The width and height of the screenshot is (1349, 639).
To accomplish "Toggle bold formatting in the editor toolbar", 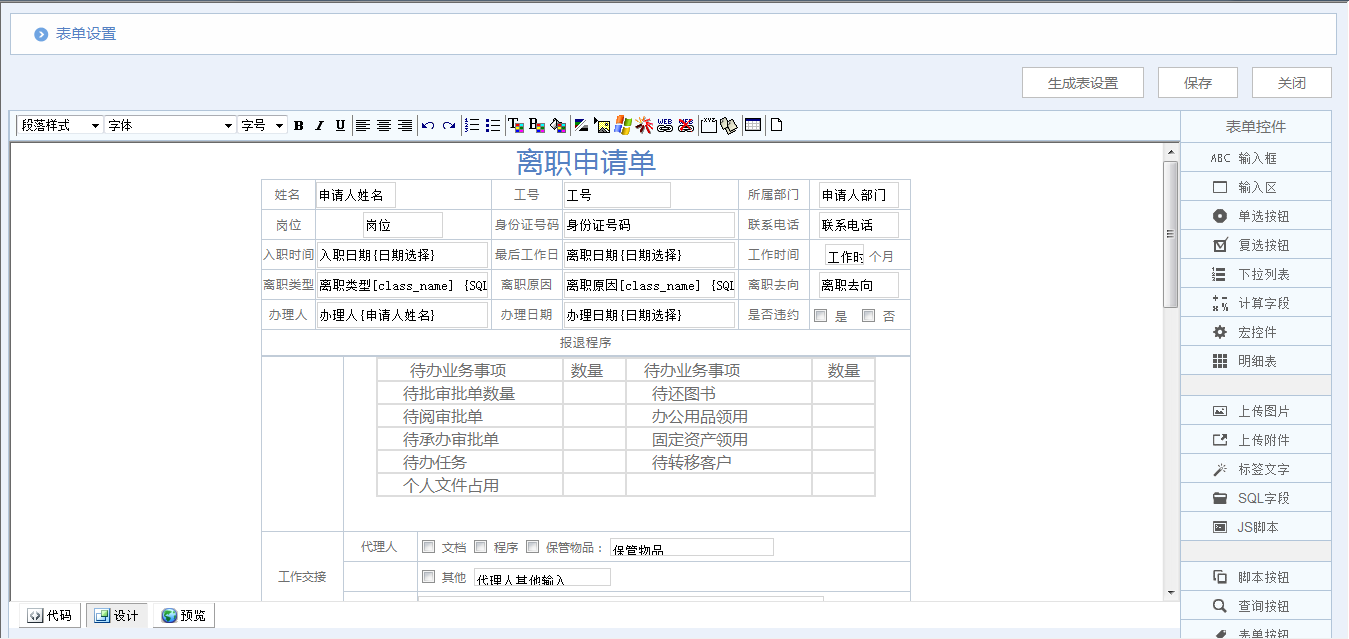I will pos(298,125).
